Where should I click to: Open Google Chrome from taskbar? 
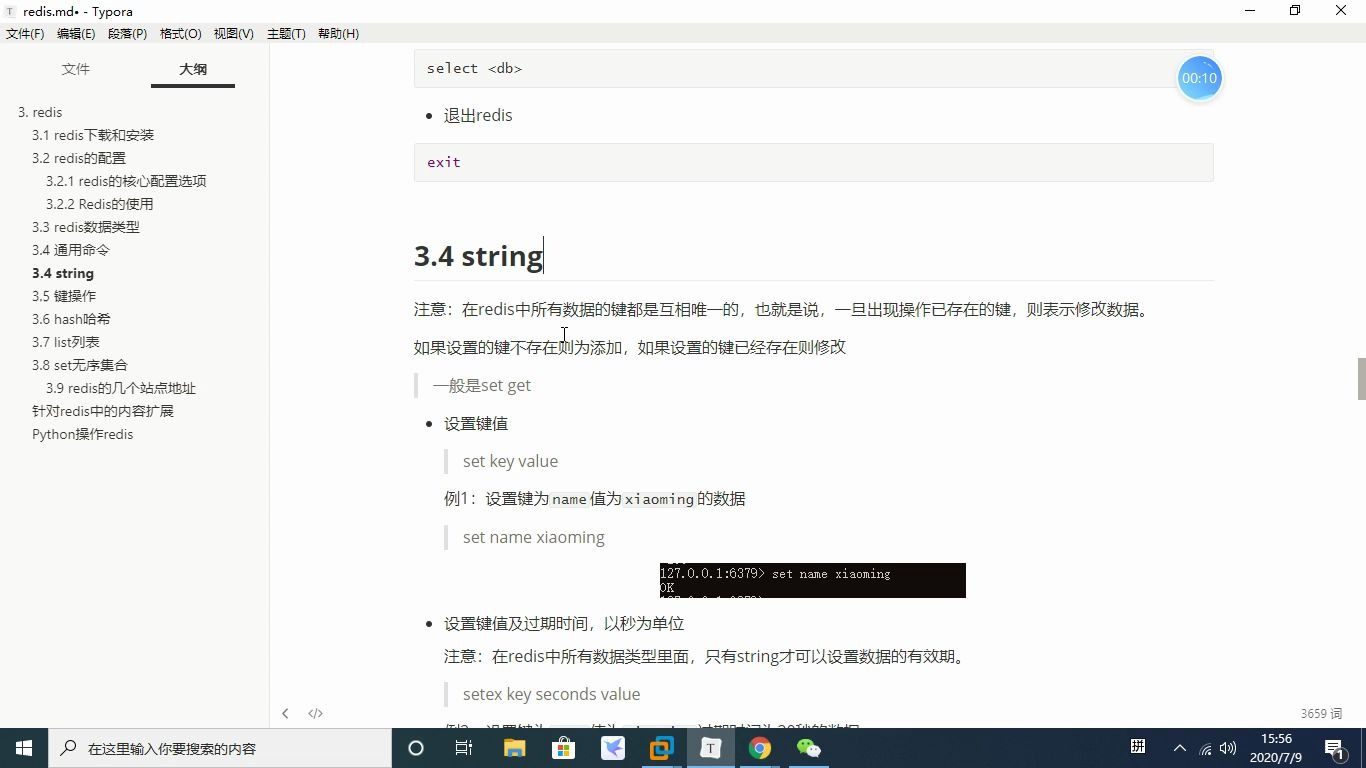[759, 748]
